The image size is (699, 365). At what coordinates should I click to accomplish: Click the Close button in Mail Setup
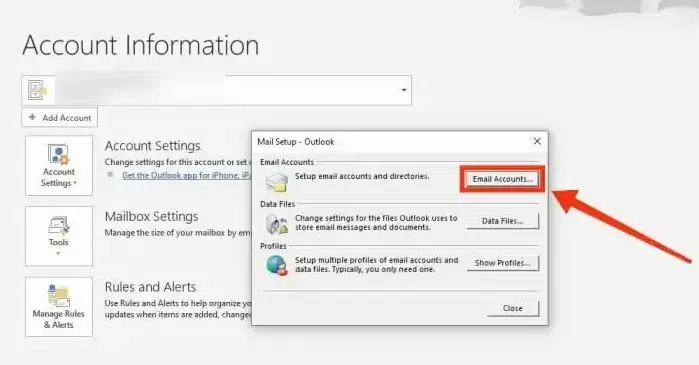(x=513, y=308)
